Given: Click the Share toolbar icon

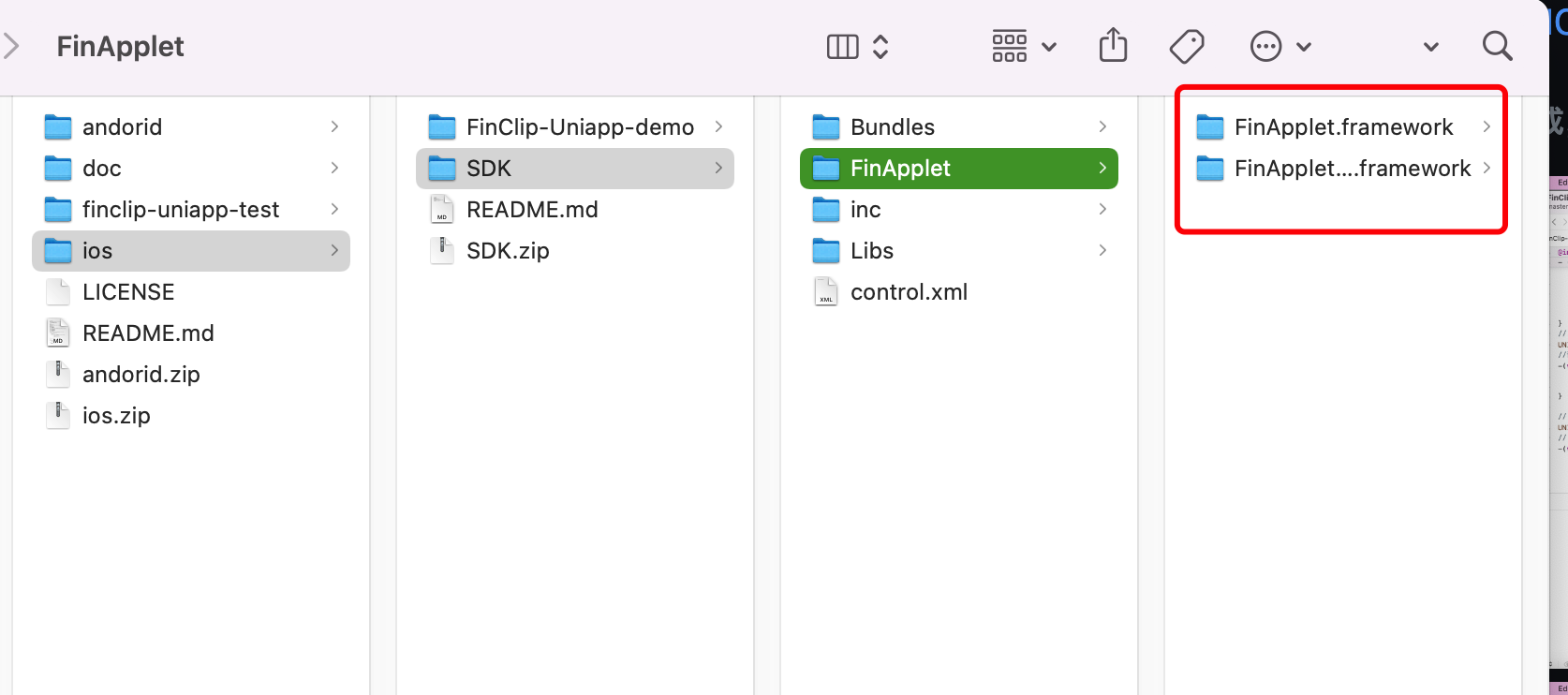Looking at the screenshot, I should coord(1113,46).
